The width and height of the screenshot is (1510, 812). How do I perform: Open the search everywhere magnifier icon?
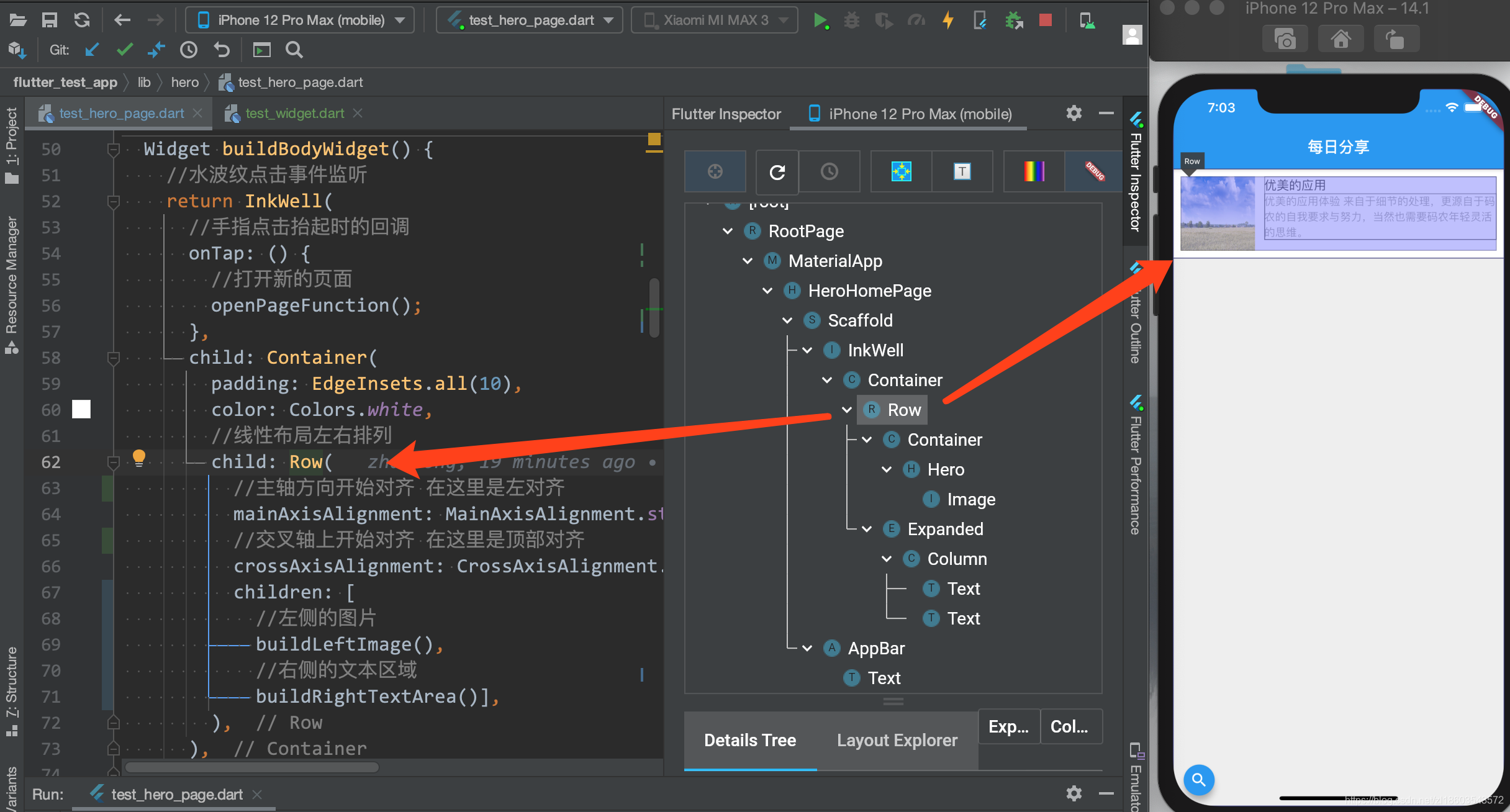[294, 50]
